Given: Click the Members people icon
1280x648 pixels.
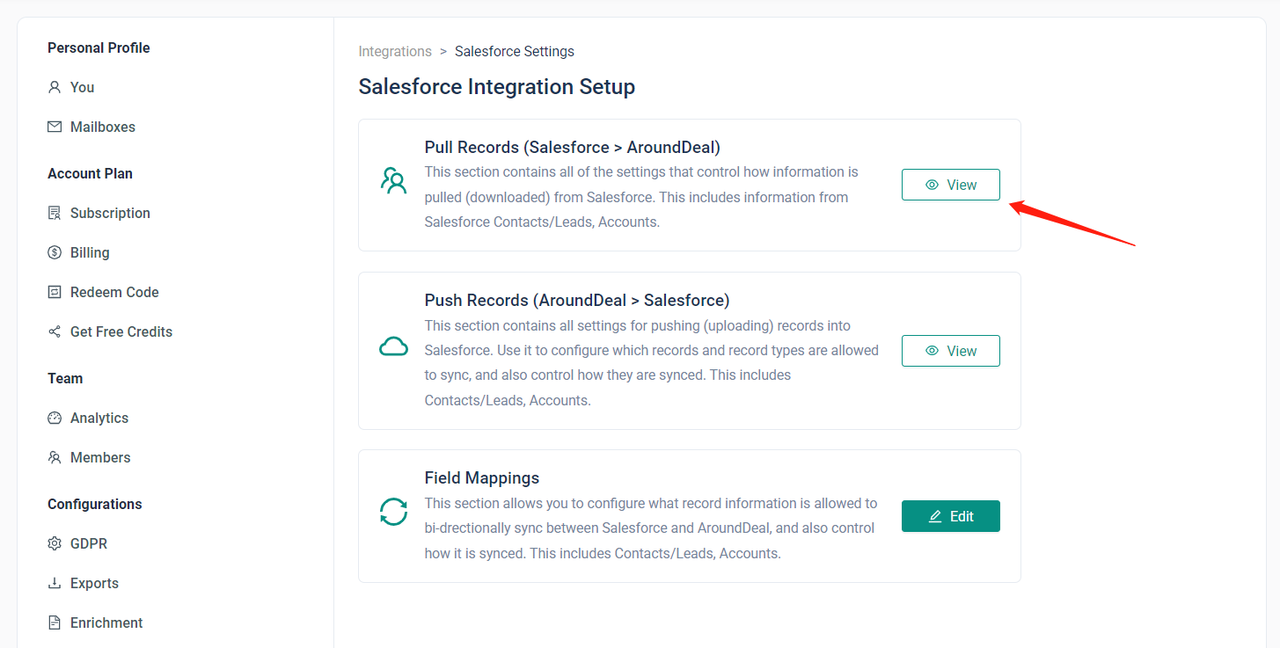Looking at the screenshot, I should [55, 458].
